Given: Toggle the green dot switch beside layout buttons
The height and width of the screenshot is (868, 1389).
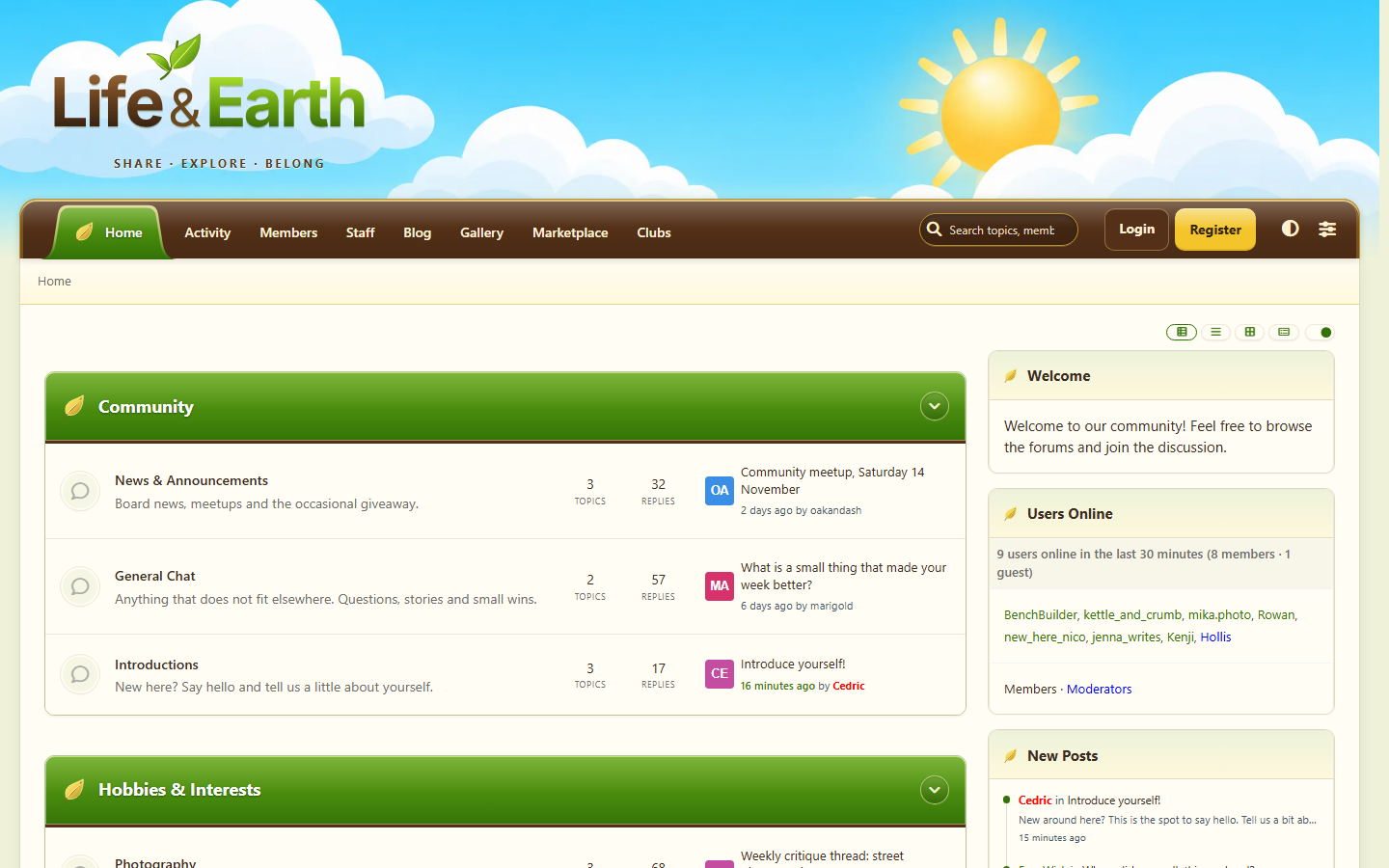Looking at the screenshot, I should click(x=1320, y=332).
